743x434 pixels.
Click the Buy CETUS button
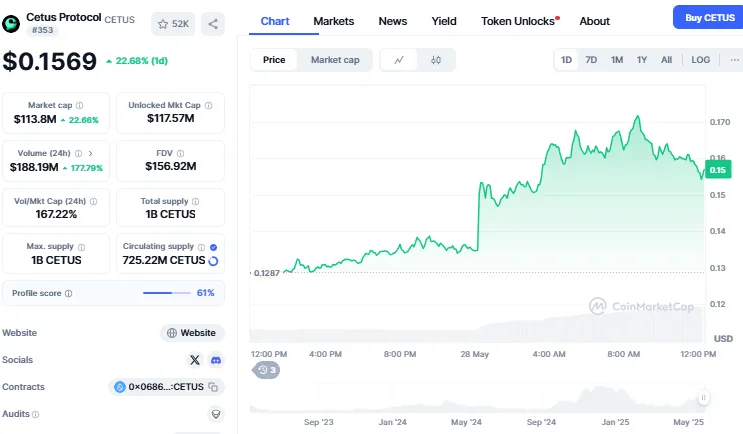(708, 18)
